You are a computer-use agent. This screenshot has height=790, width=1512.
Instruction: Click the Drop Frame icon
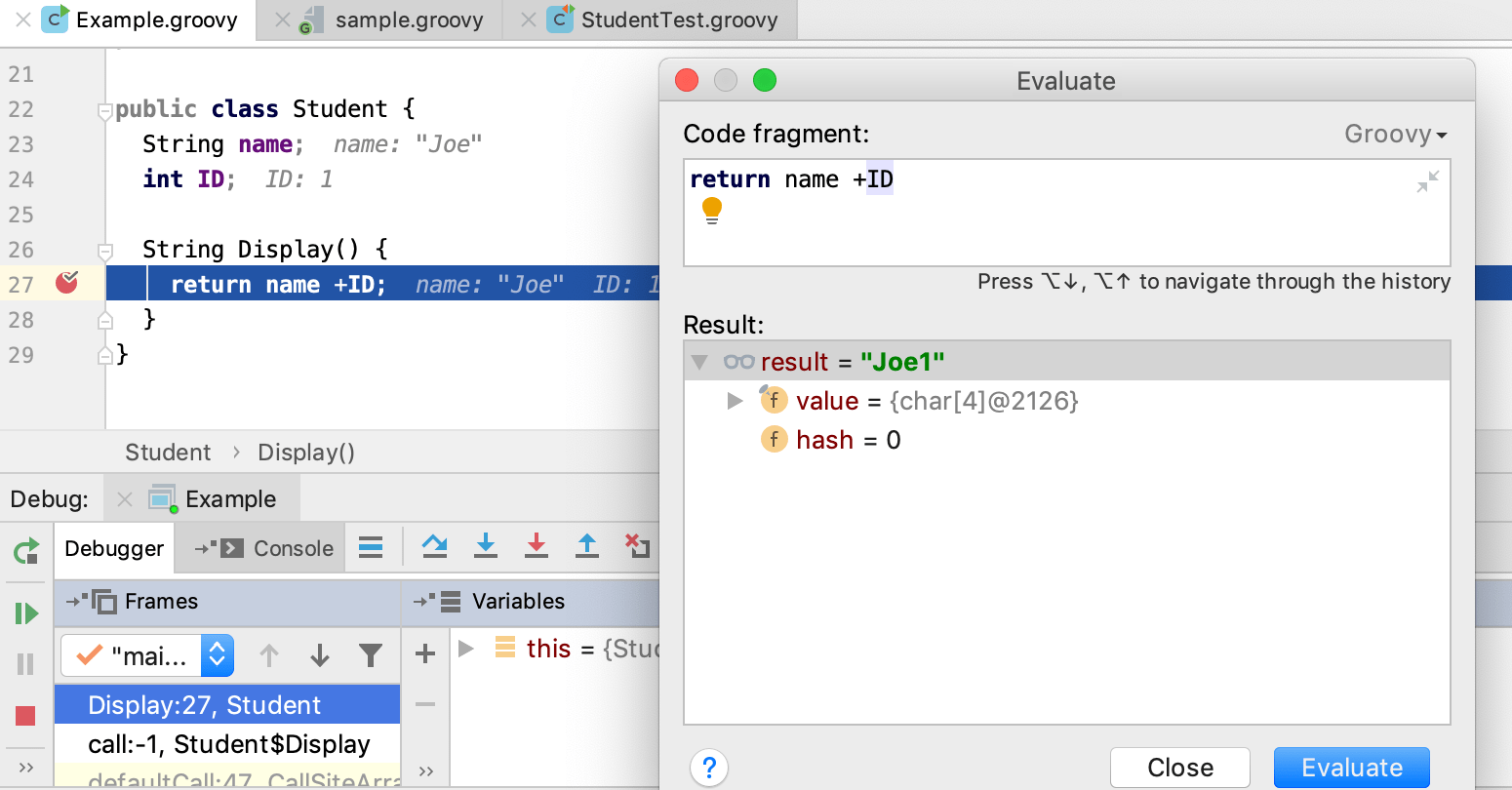tap(637, 546)
